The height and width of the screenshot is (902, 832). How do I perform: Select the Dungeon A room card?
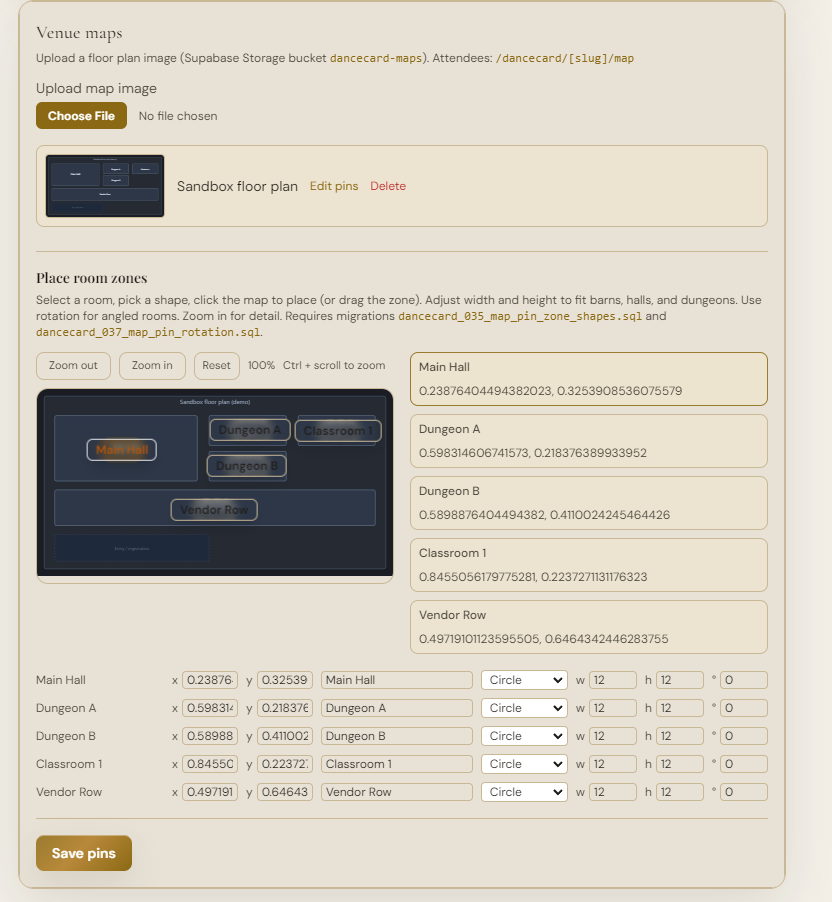coord(589,441)
